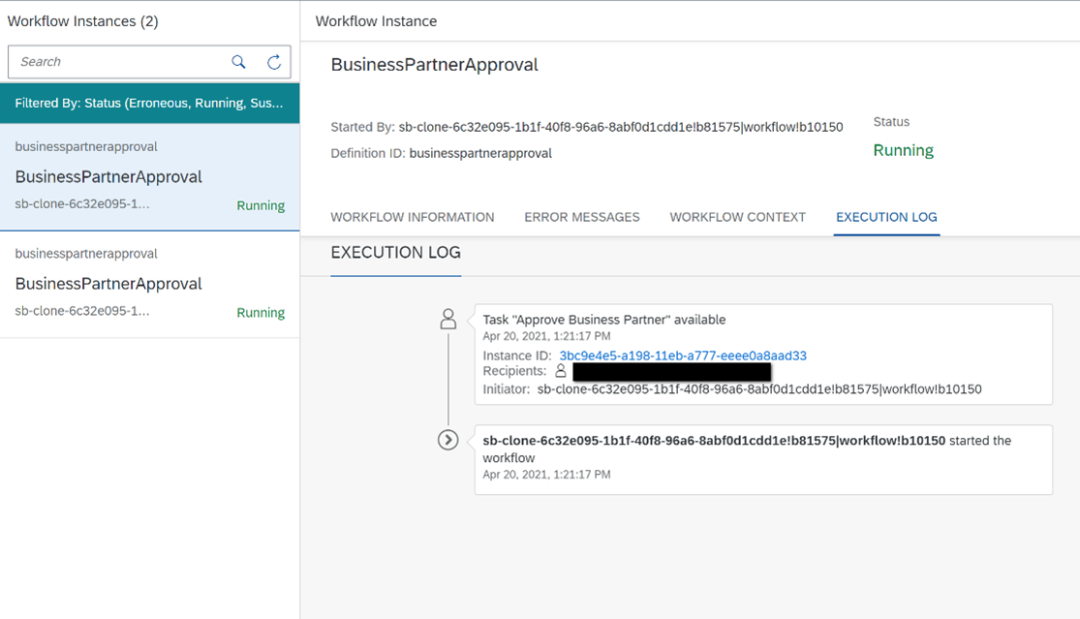
Task: Click the BusinessPartnerApproval page title
Action: pos(434,65)
